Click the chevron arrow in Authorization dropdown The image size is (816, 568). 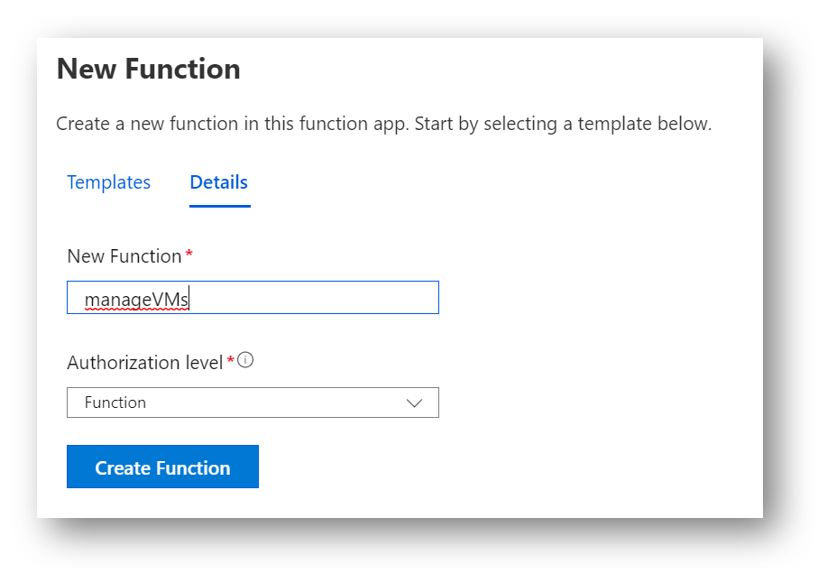click(414, 403)
